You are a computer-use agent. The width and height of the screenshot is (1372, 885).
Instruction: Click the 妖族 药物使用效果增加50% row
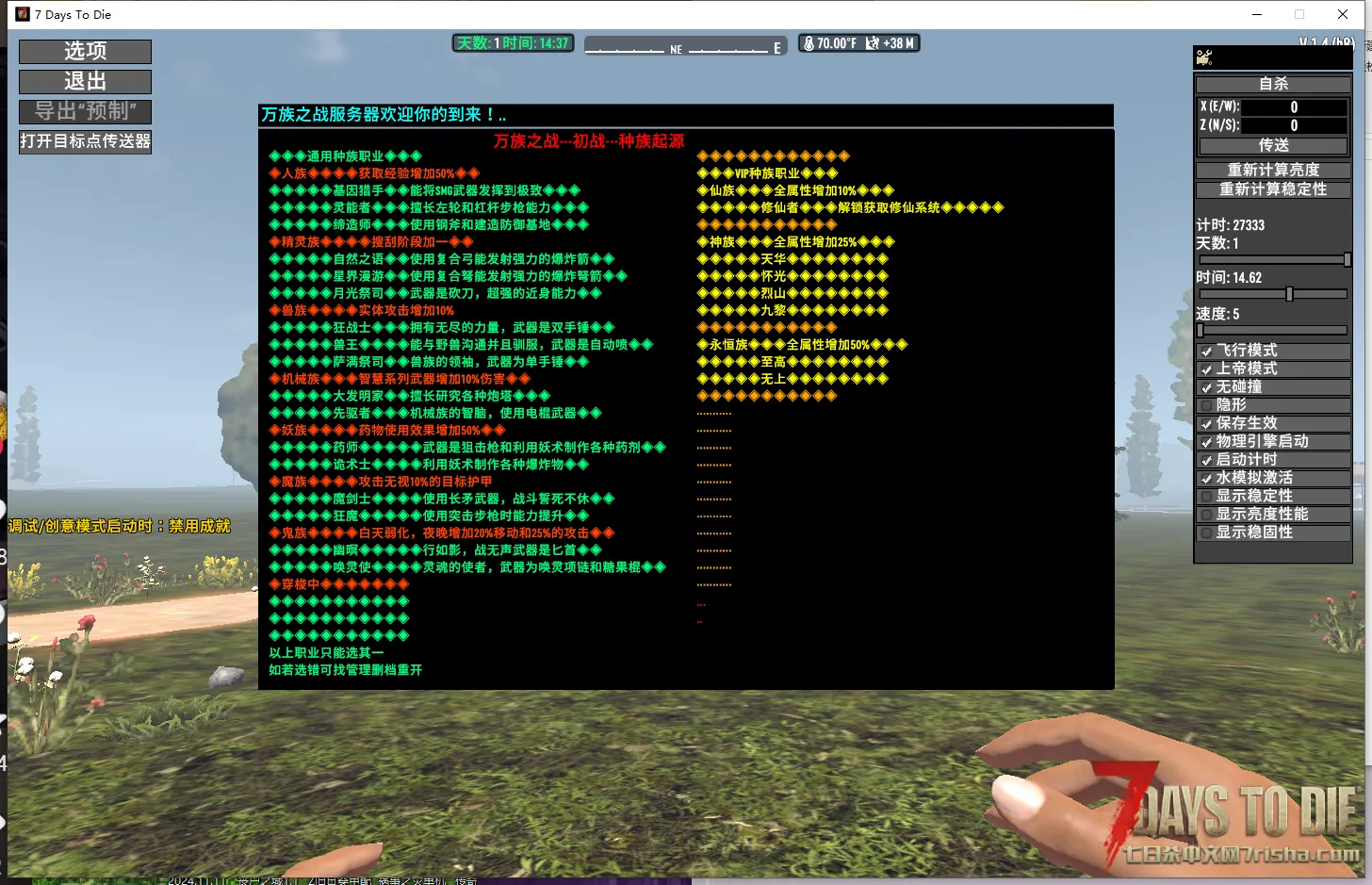click(x=387, y=430)
